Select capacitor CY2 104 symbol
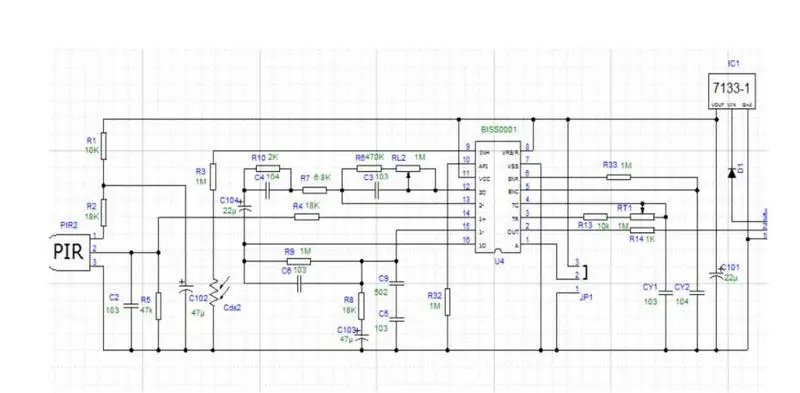Screen dimensions: 800x393 coord(697,293)
